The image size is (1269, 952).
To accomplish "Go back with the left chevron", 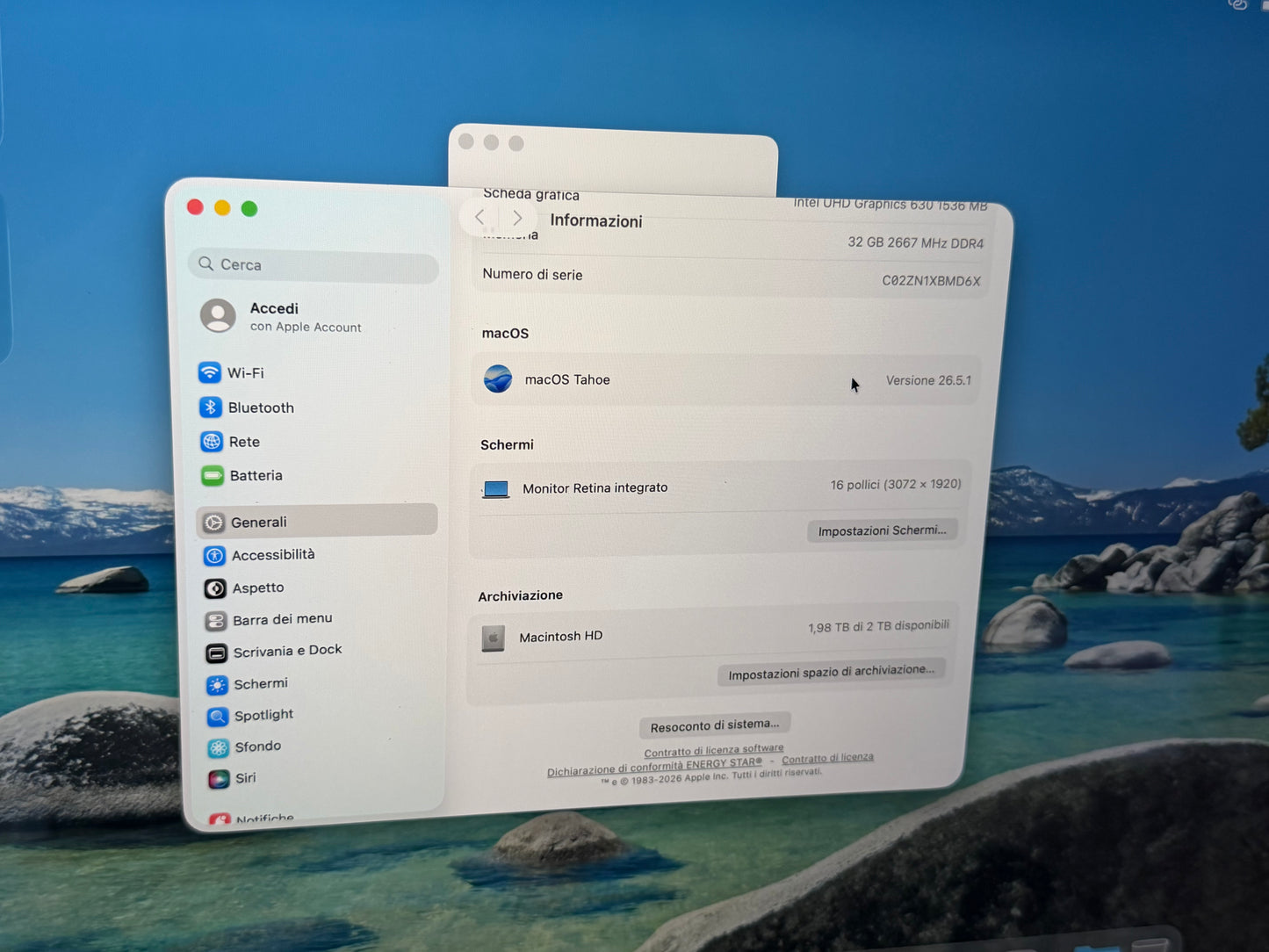I will 479,216.
